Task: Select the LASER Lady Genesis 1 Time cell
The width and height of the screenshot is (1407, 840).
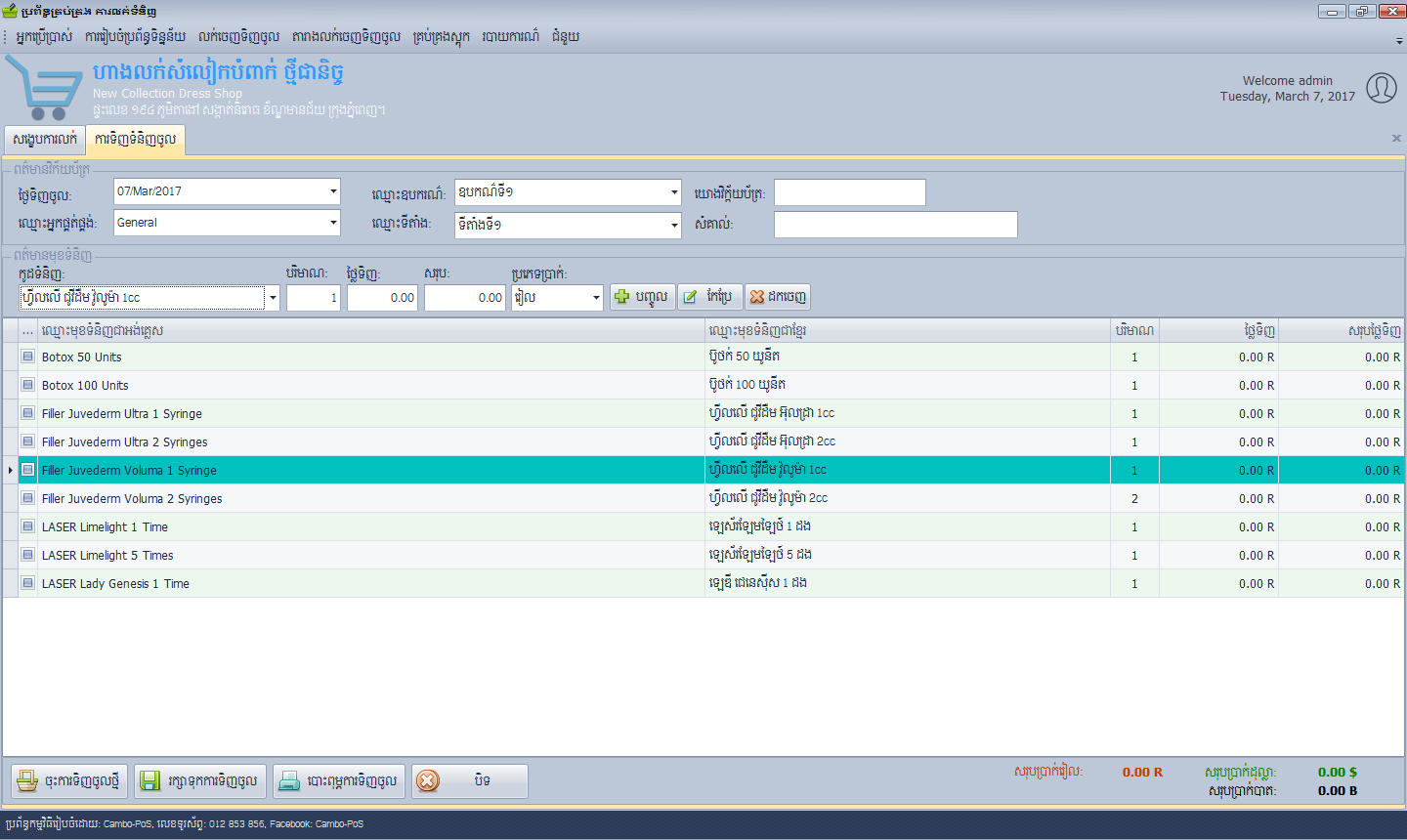Action: (370, 583)
